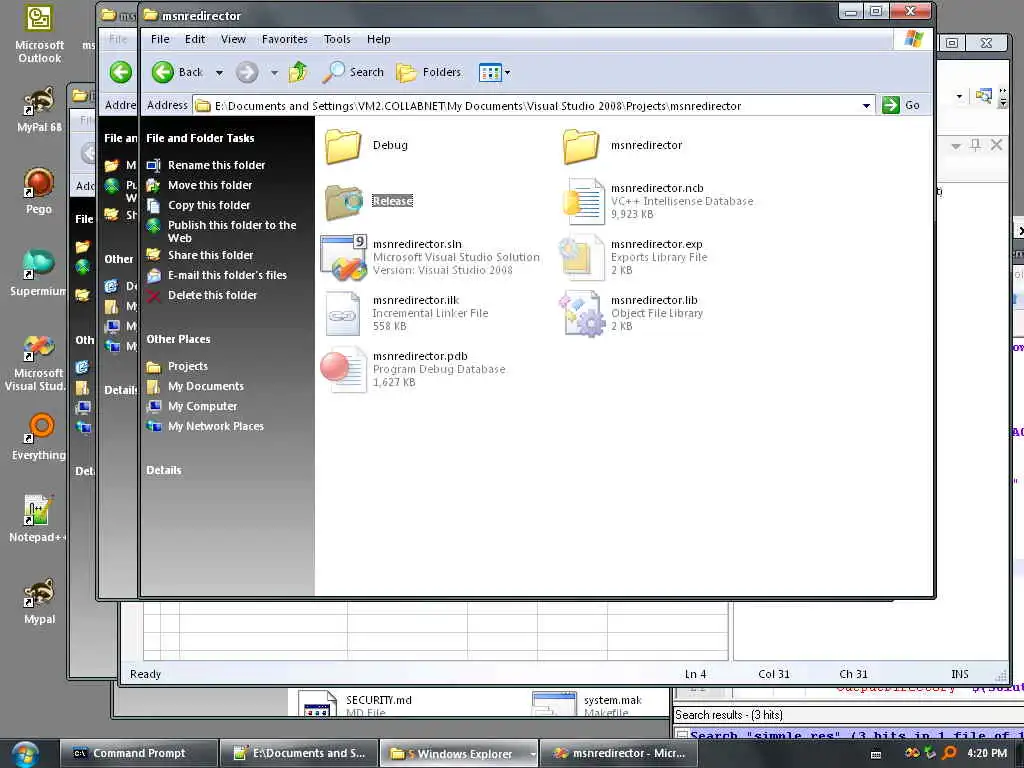Go up one folder level
Viewport: 1024px width, 768px height.
[x=298, y=72]
